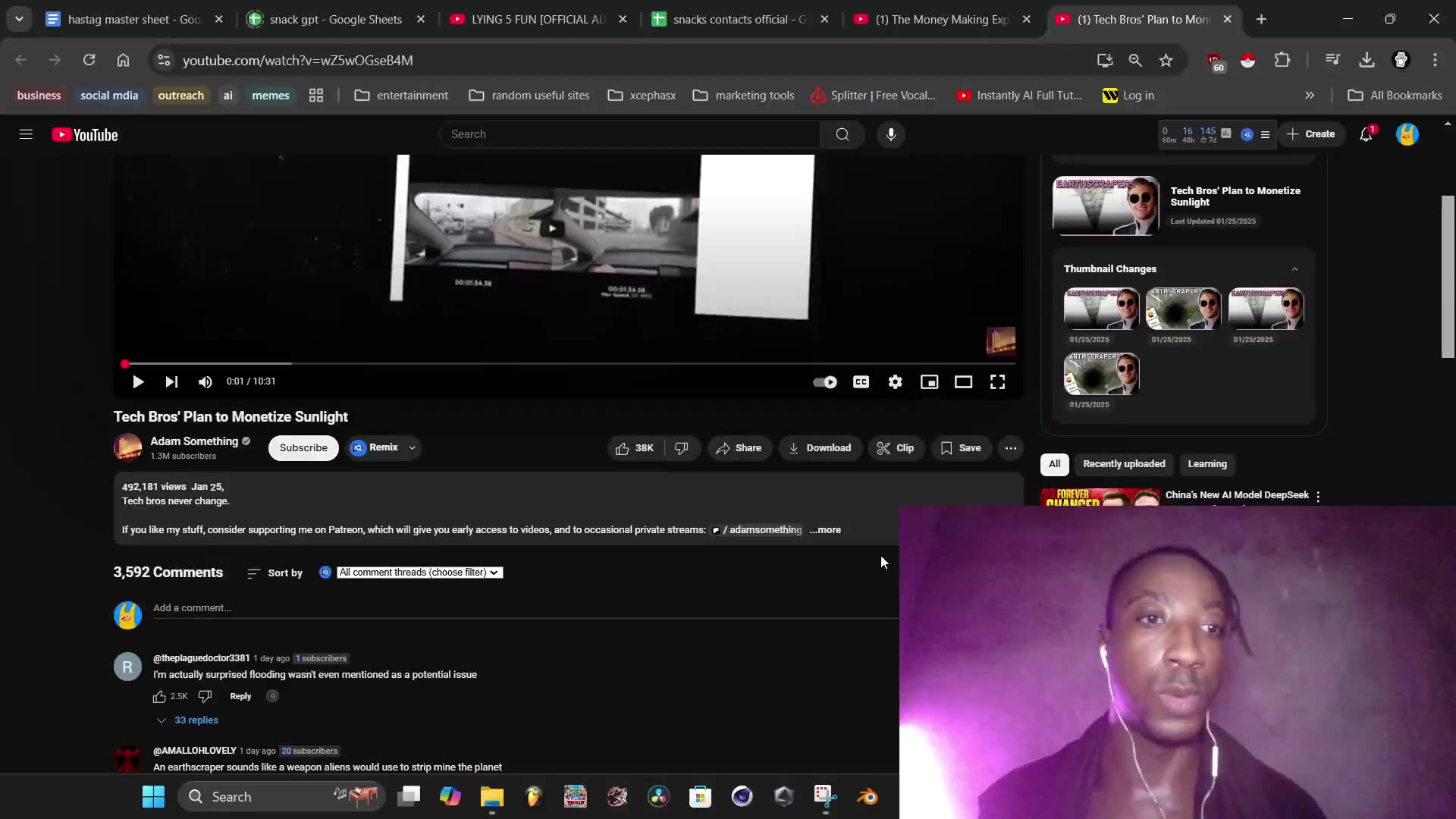The width and height of the screenshot is (1456, 819).
Task: Click the video player settings gear
Action: (x=895, y=382)
